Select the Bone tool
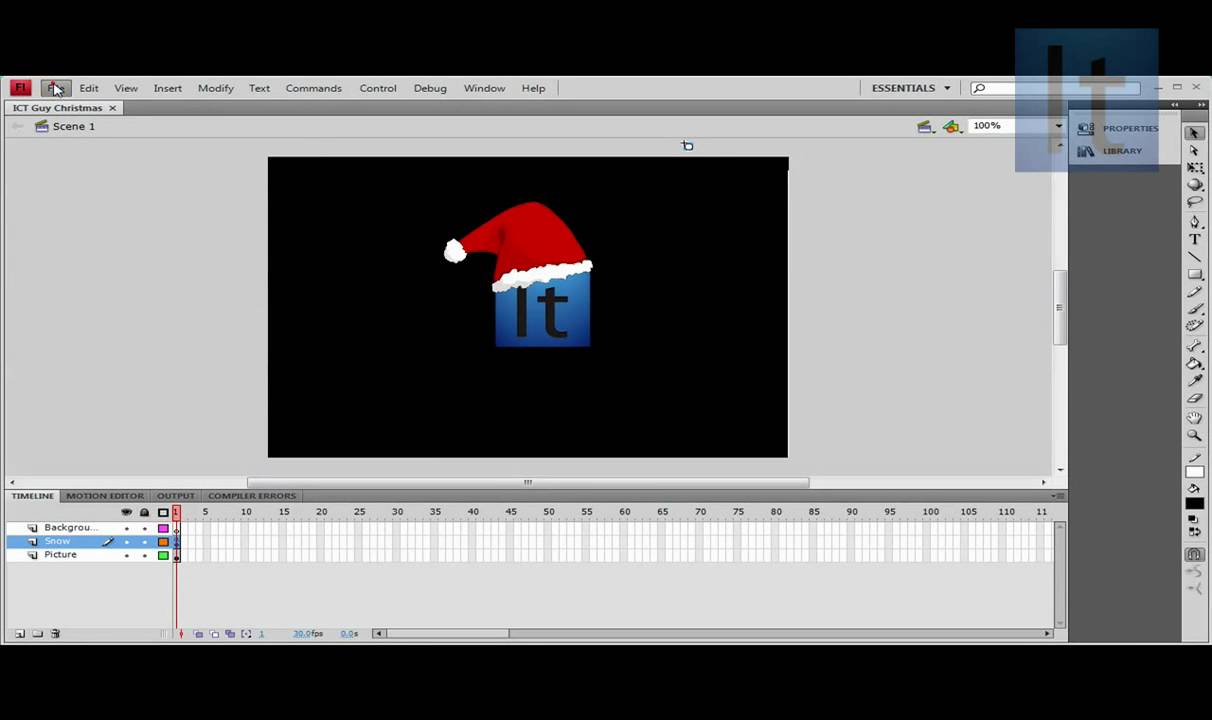The width and height of the screenshot is (1212, 720). coord(1194,346)
